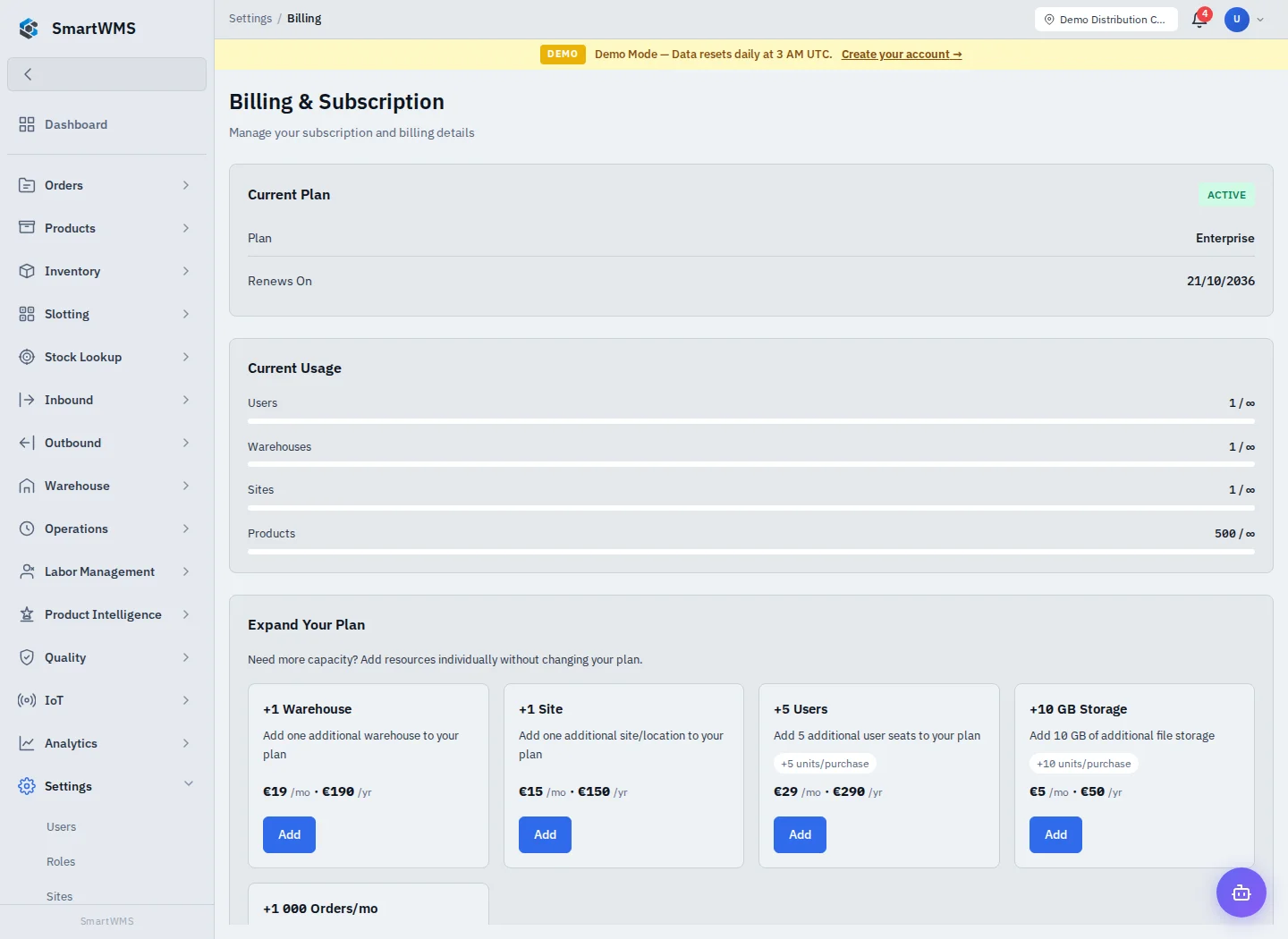1288x939 pixels.
Task: Click the Quality shield icon
Action: [x=27, y=657]
